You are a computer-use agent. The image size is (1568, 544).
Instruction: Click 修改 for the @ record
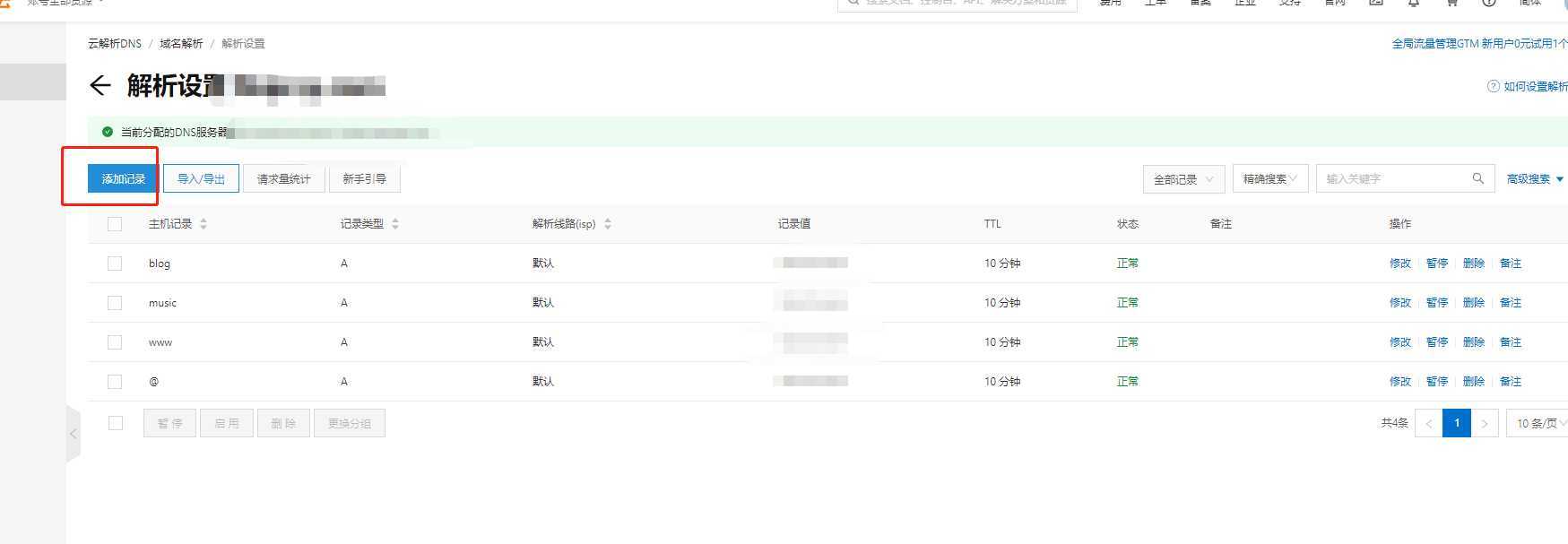[1400, 382]
